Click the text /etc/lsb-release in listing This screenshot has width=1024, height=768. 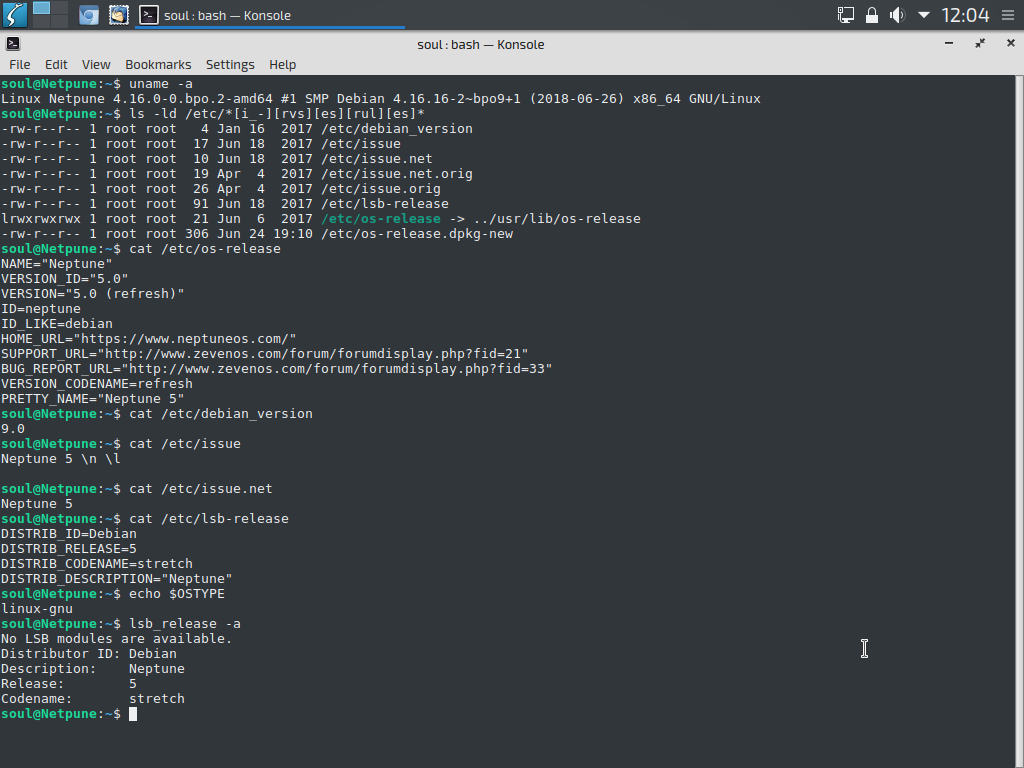385,204
